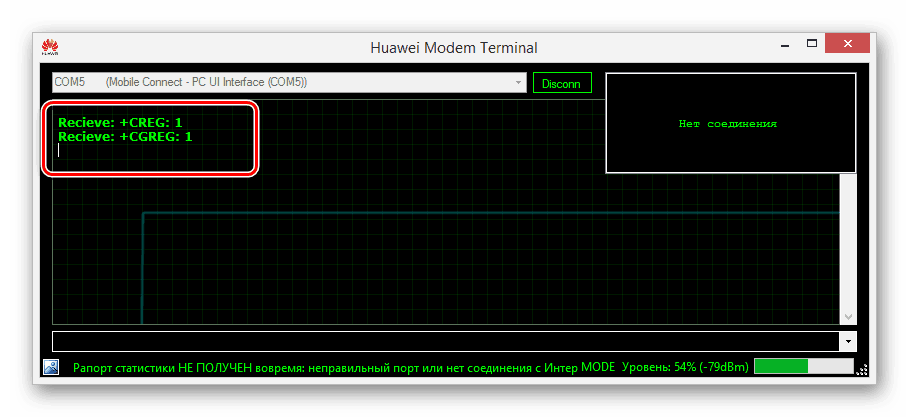Expand the command history dropdown arrow
The width and height of the screenshot is (909, 417).
[849, 342]
